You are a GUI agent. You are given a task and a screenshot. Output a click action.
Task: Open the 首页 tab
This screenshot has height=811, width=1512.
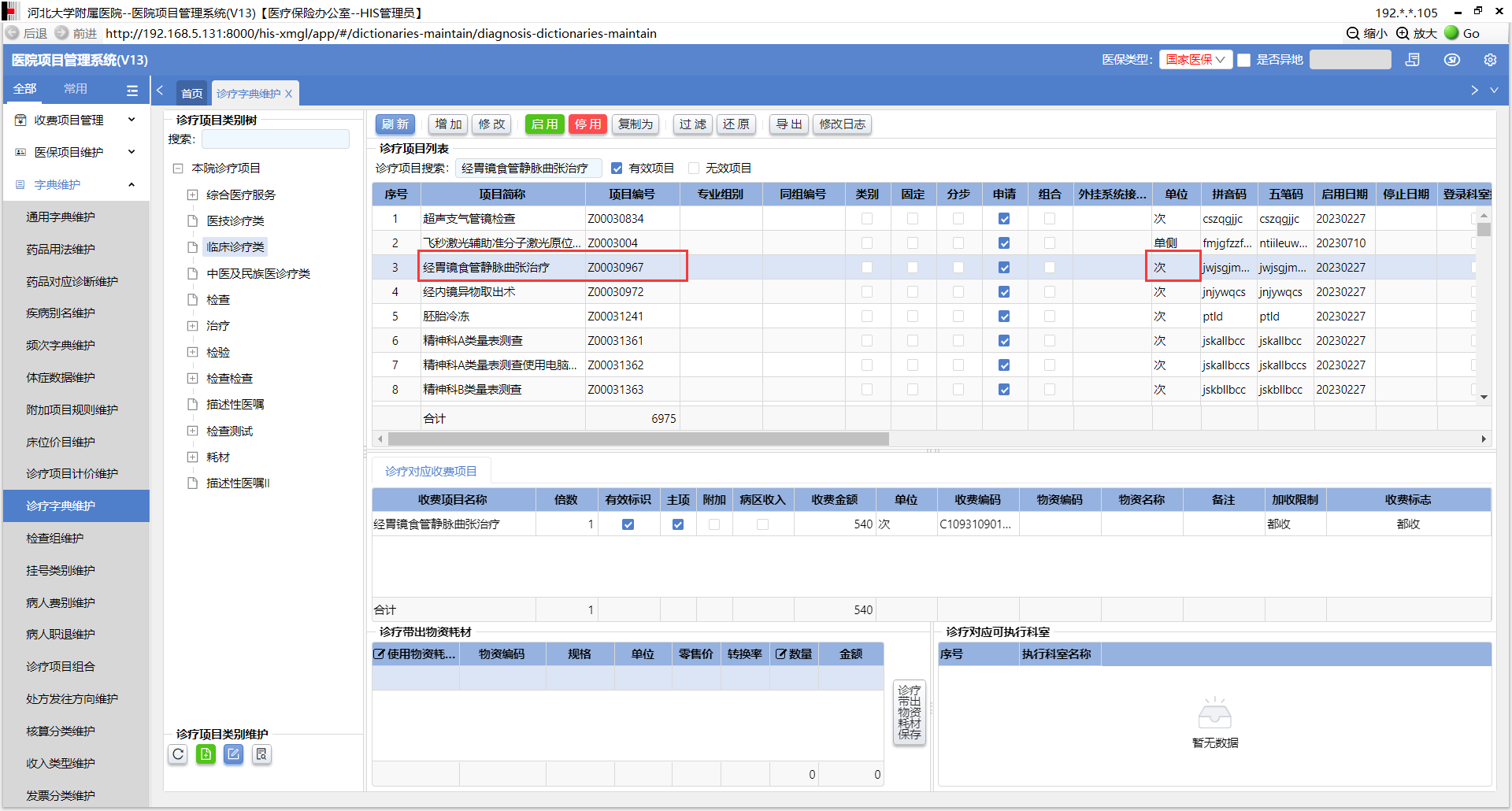click(x=192, y=94)
